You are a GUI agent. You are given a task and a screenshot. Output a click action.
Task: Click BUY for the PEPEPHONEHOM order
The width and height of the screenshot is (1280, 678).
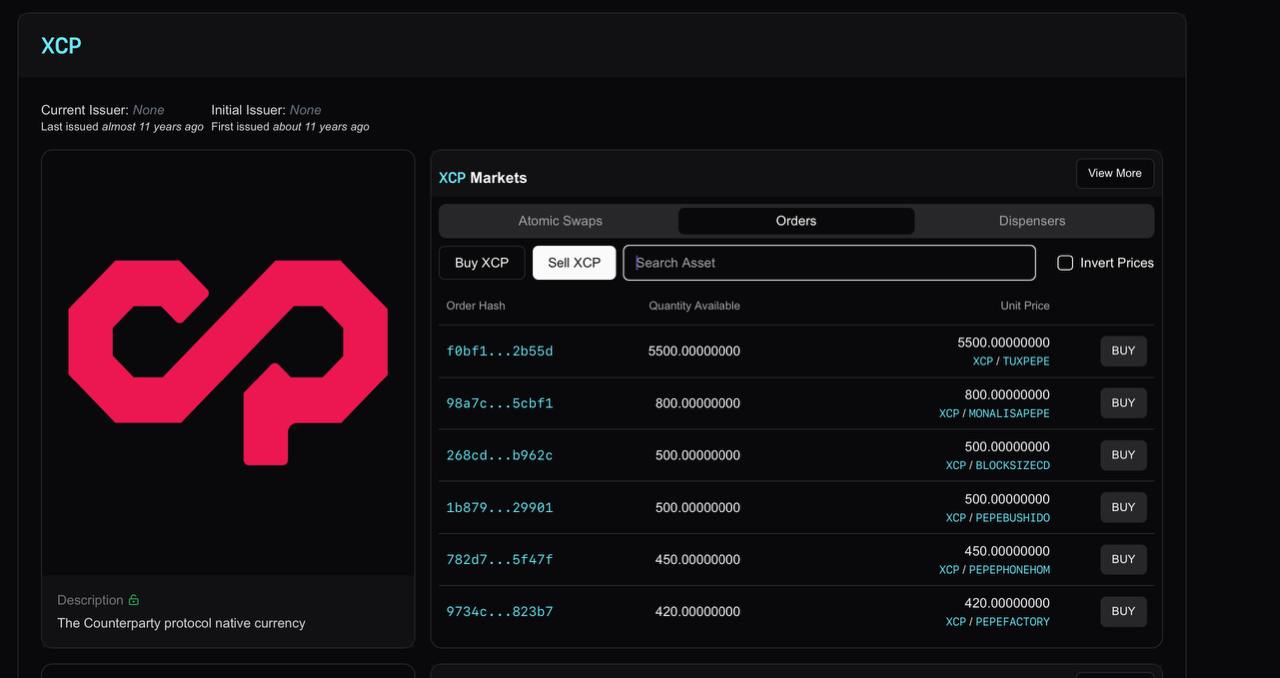(1123, 559)
